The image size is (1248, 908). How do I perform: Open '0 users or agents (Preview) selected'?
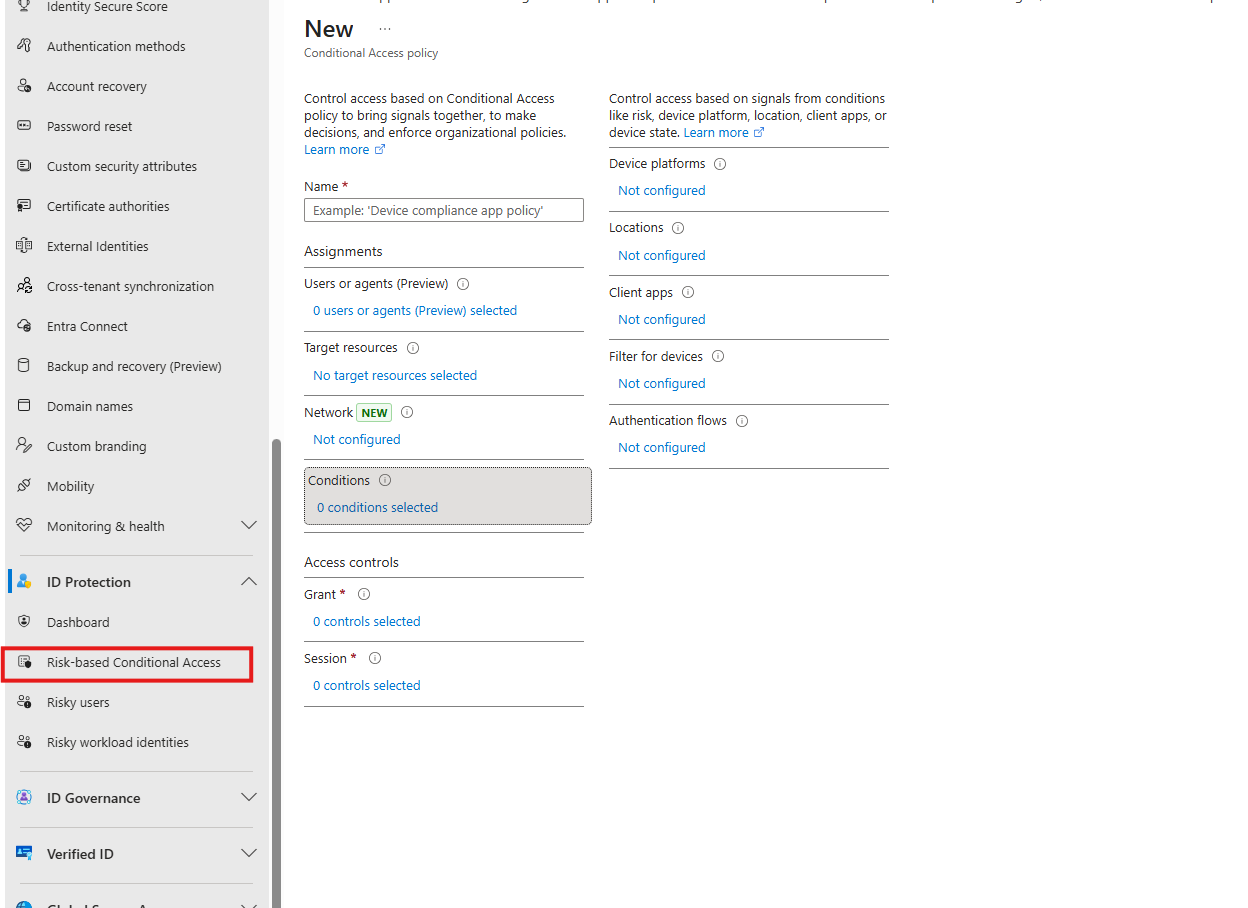415,311
